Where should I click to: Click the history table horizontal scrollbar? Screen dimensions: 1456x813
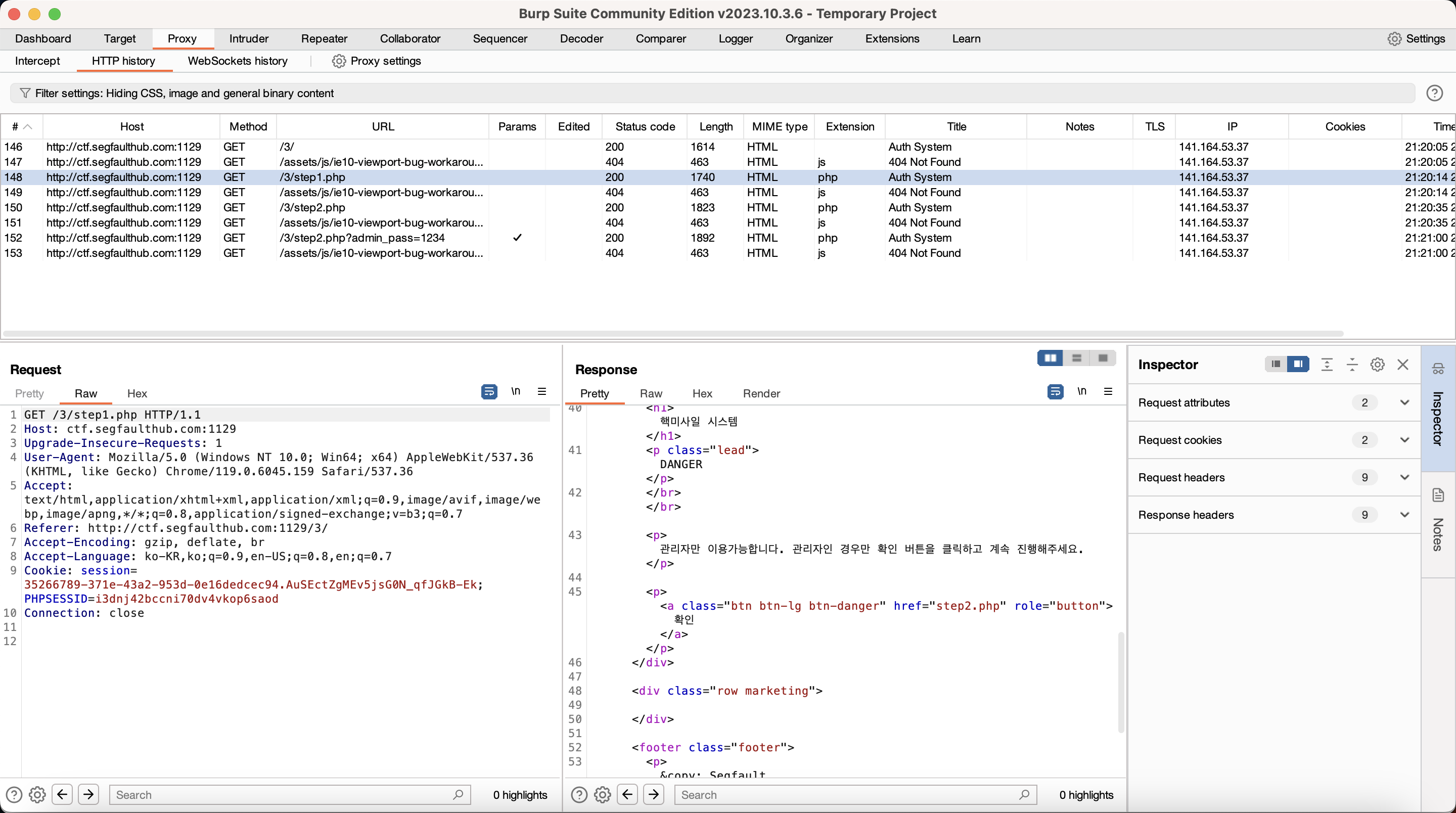point(672,334)
